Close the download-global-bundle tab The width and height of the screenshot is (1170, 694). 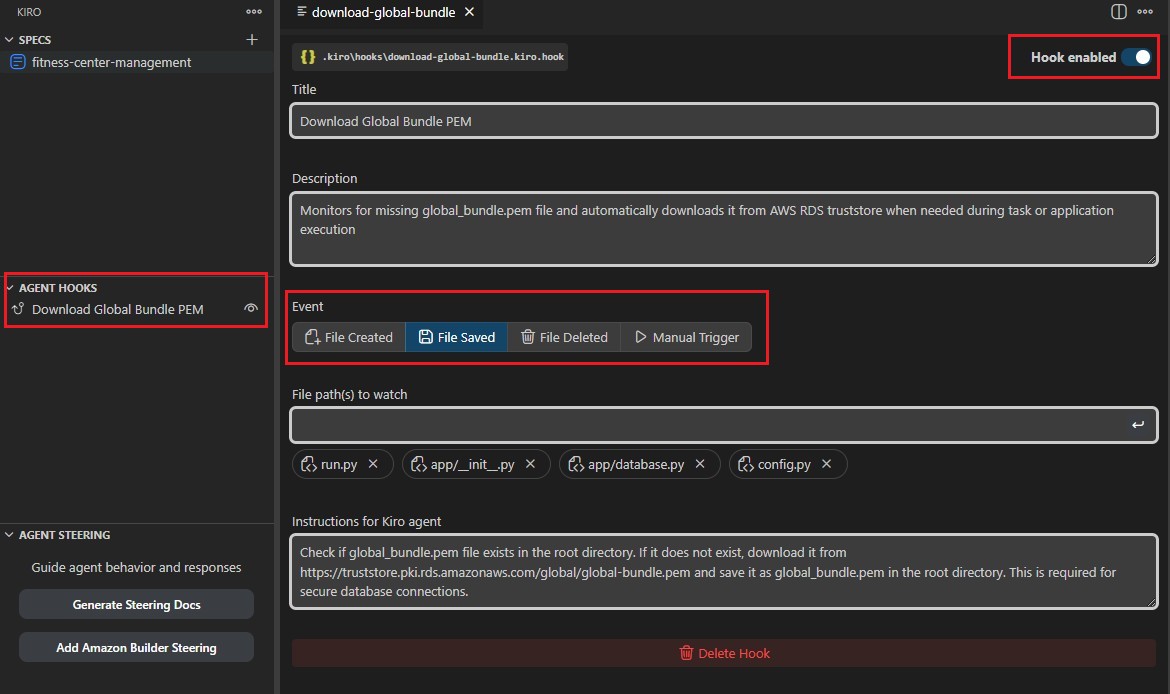coord(470,12)
